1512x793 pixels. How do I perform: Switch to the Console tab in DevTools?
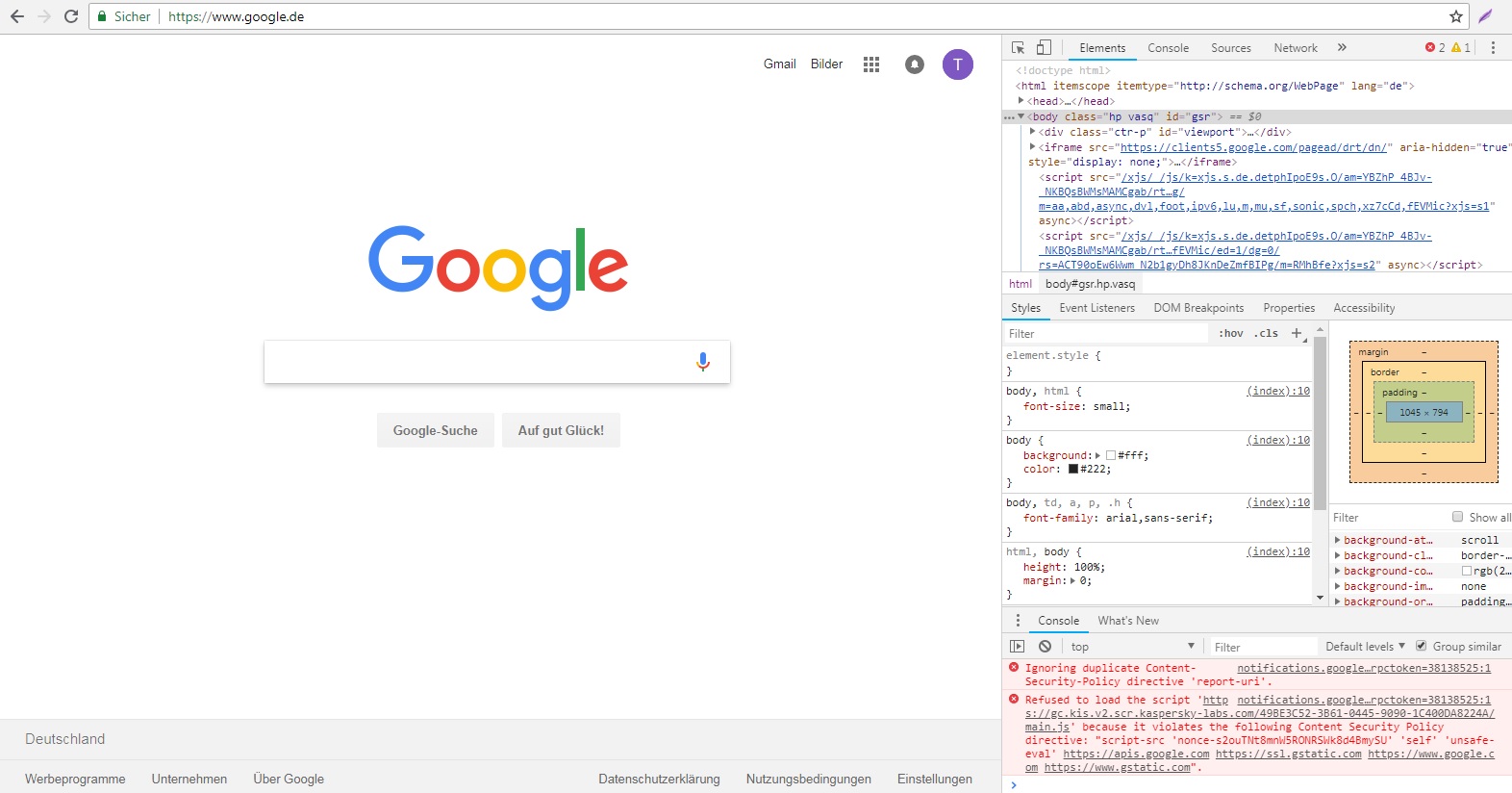[x=1168, y=48]
